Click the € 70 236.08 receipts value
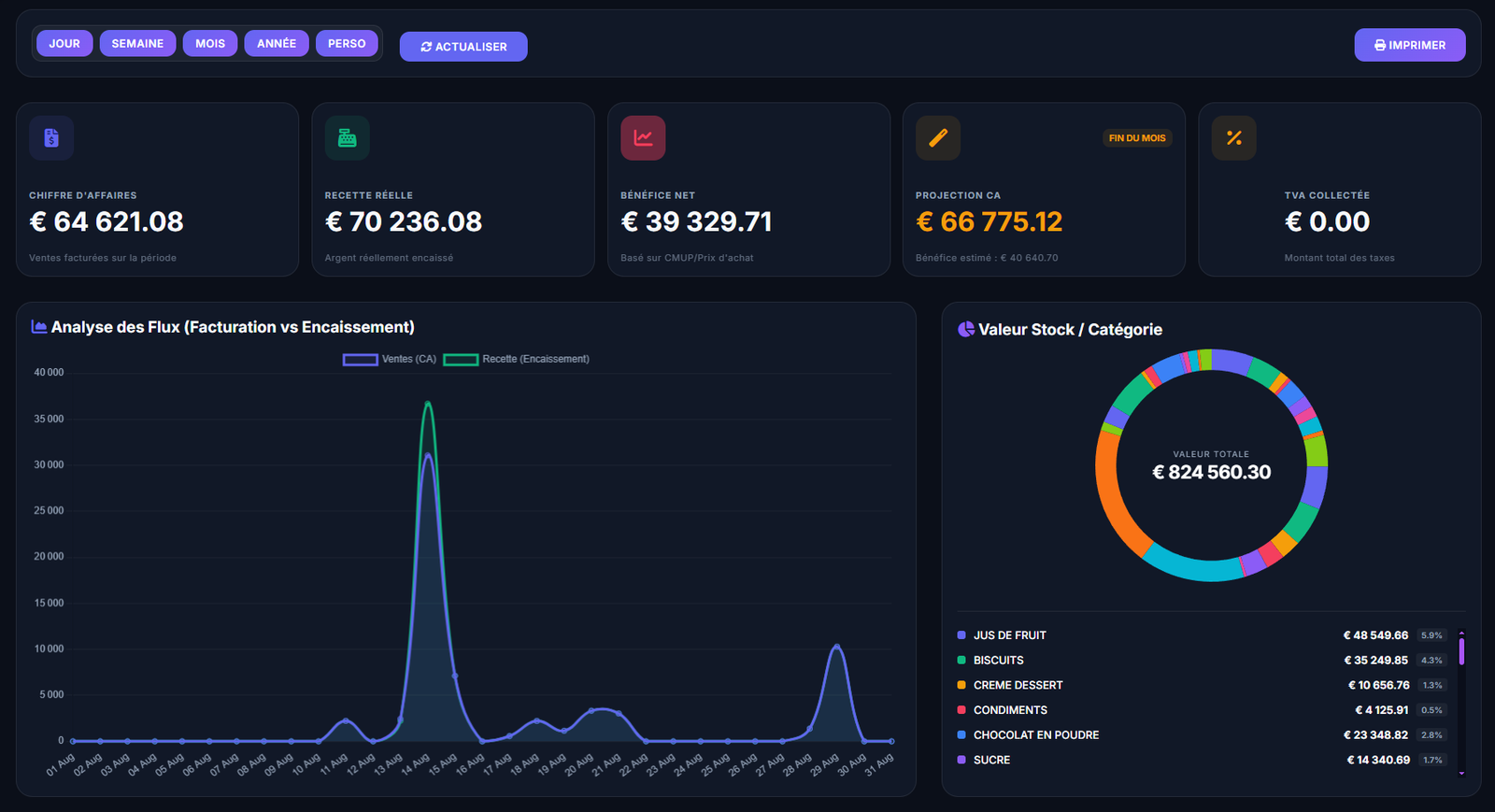 (x=404, y=221)
